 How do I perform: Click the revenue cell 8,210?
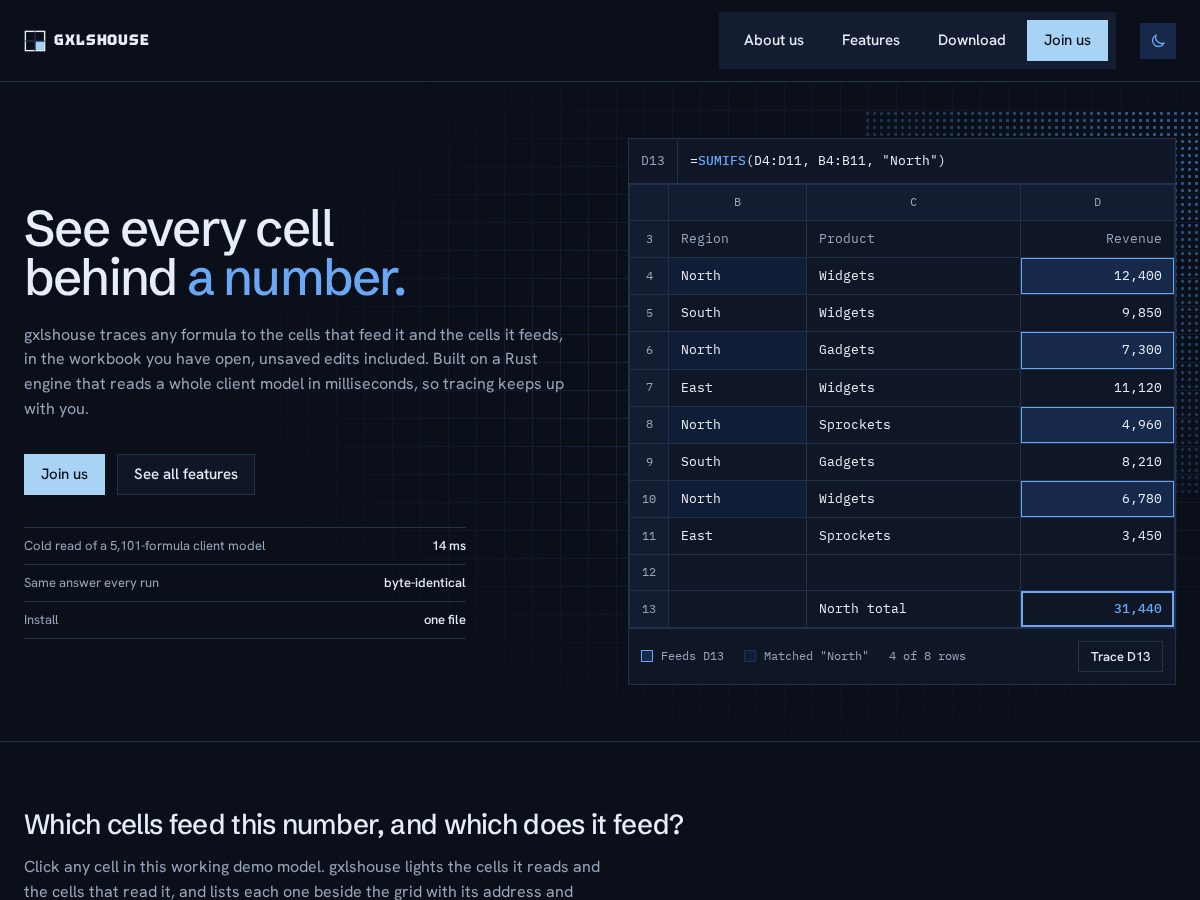1097,462
